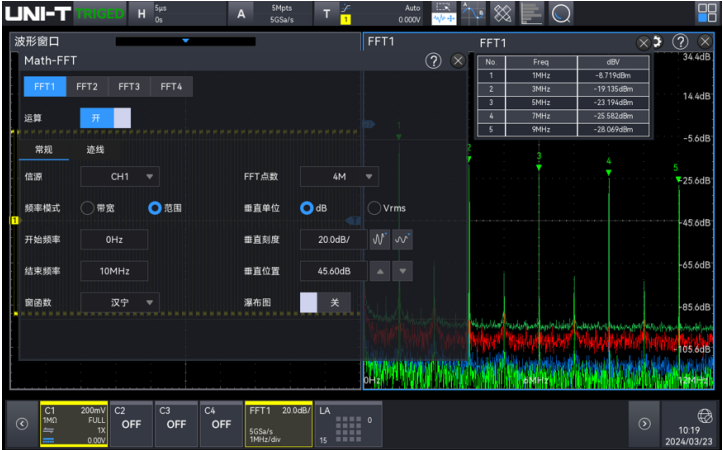The height and width of the screenshot is (450, 723).
Task: Click the cursor measurement icon
Action: pos(473,13)
